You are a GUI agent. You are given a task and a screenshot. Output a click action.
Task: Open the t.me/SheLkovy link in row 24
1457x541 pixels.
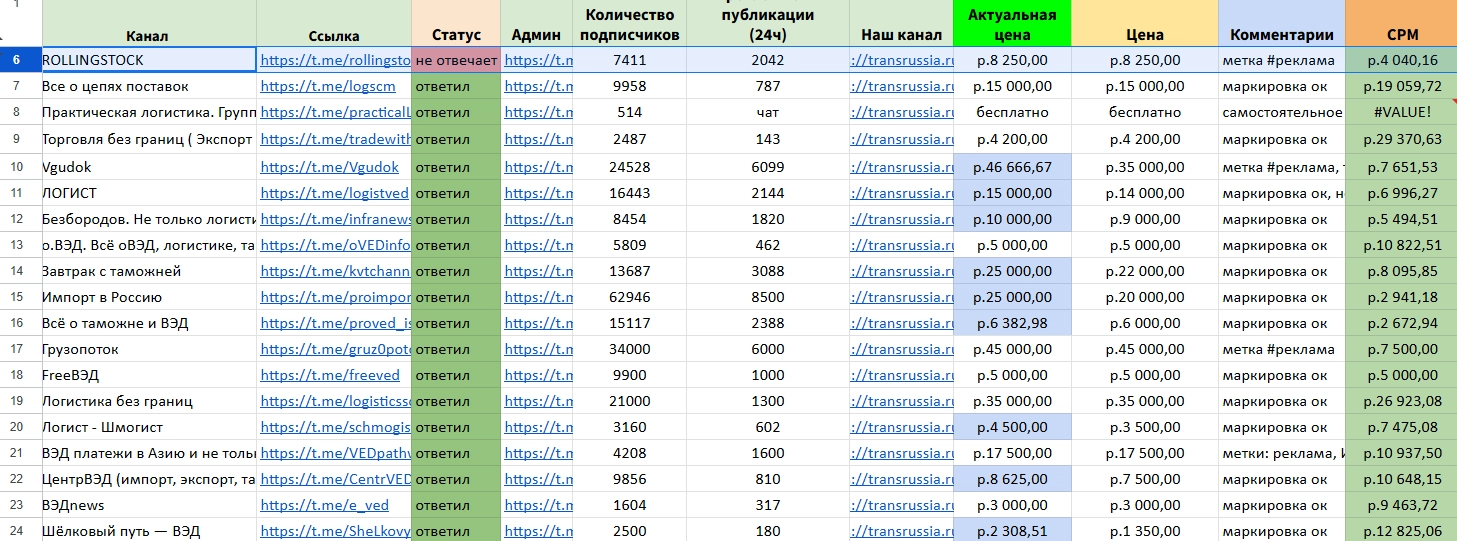[x=335, y=531]
